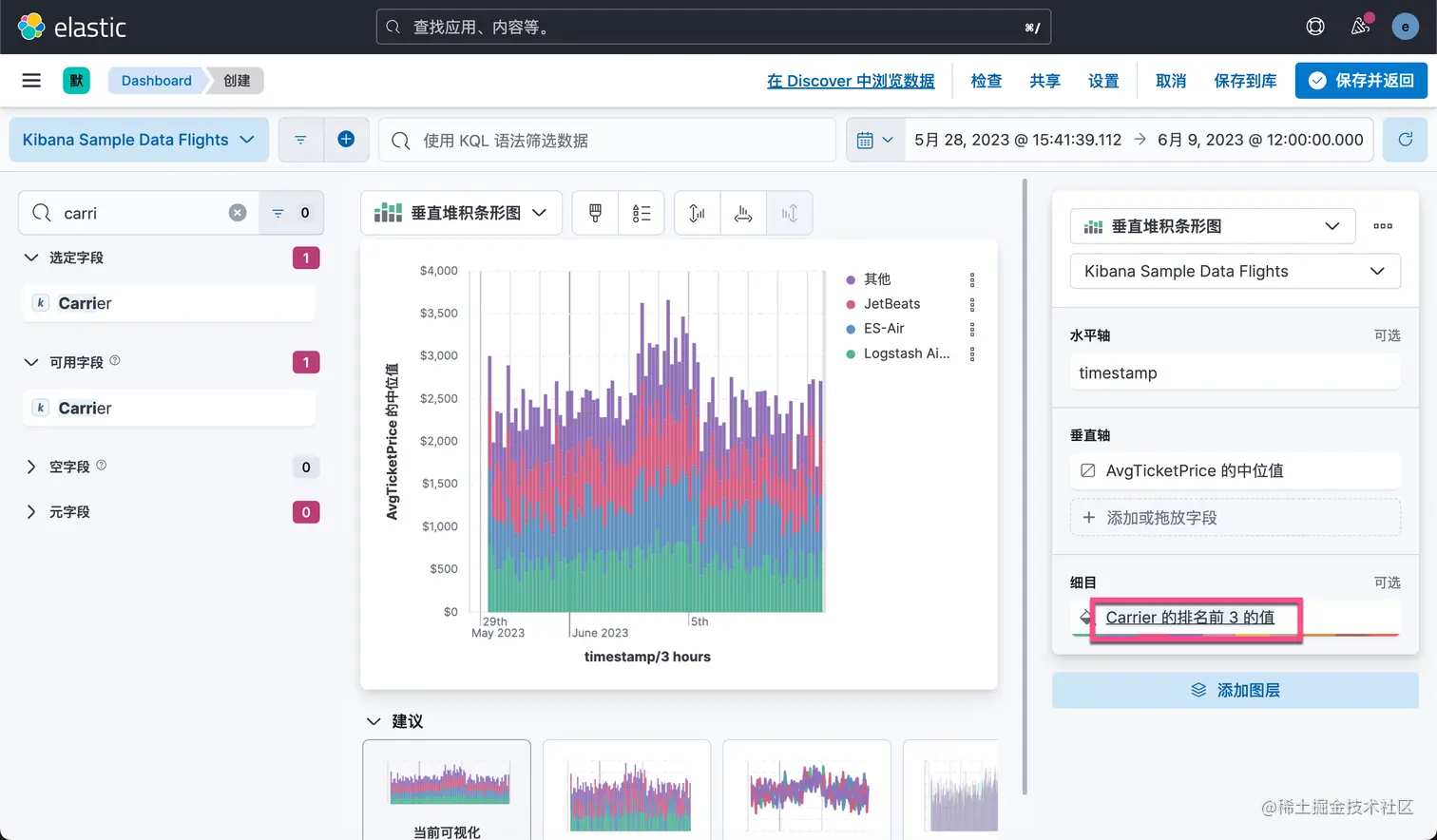1437x840 pixels.
Task: Open layer settings three-dots menu
Action: click(1383, 226)
